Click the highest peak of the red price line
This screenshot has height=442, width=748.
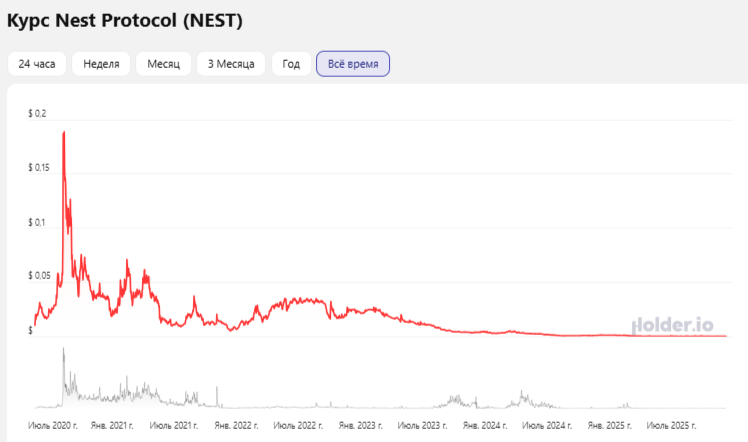(64, 132)
